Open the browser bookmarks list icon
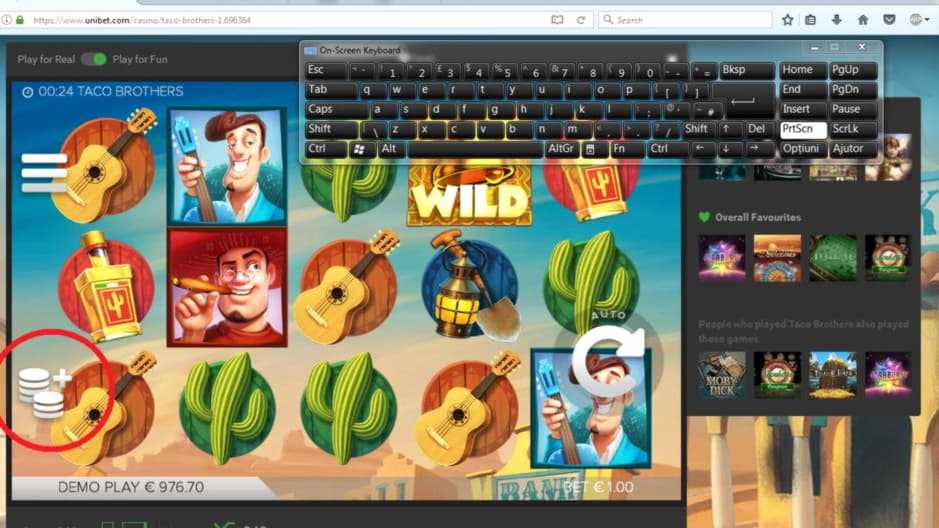The width and height of the screenshot is (939, 528). coord(810,20)
